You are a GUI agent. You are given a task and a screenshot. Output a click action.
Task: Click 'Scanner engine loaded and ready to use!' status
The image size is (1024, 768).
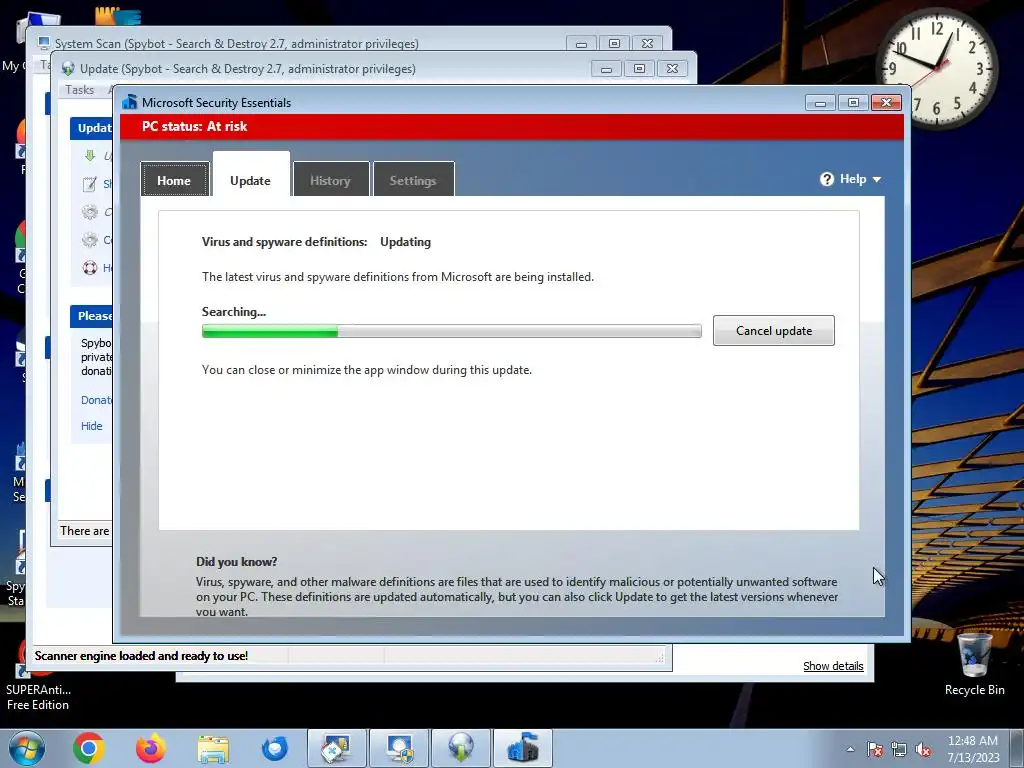pyautogui.click(x=141, y=656)
